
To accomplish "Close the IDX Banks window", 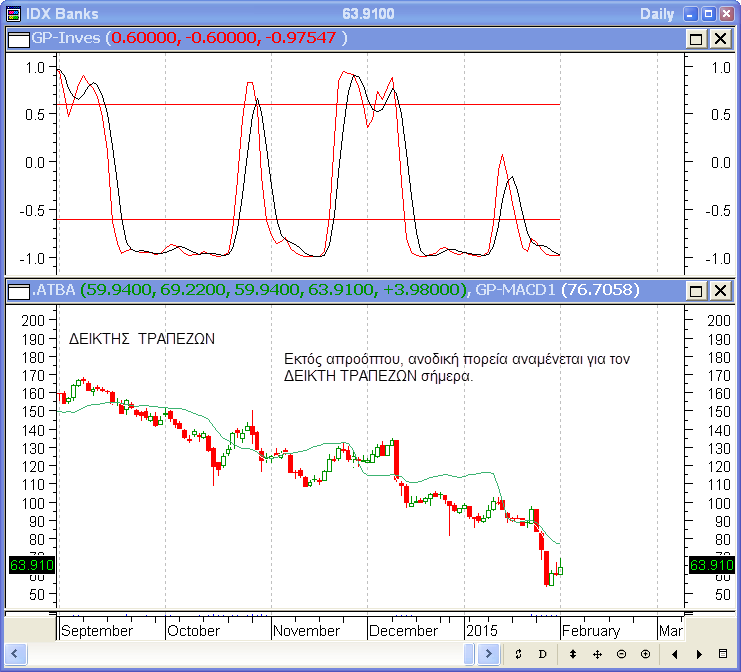I will pos(726,14).
